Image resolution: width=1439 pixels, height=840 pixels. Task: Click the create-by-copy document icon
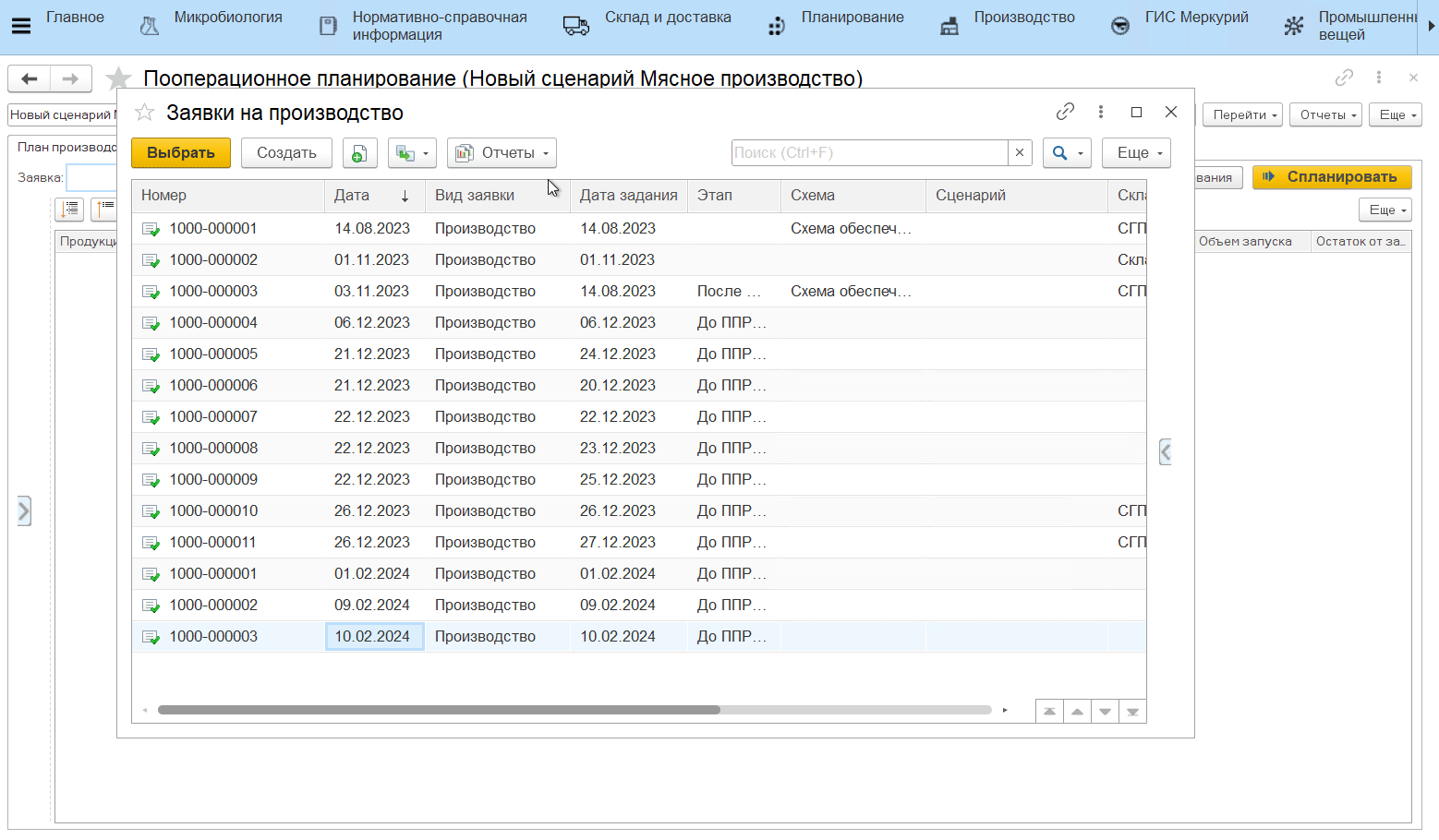coord(359,153)
